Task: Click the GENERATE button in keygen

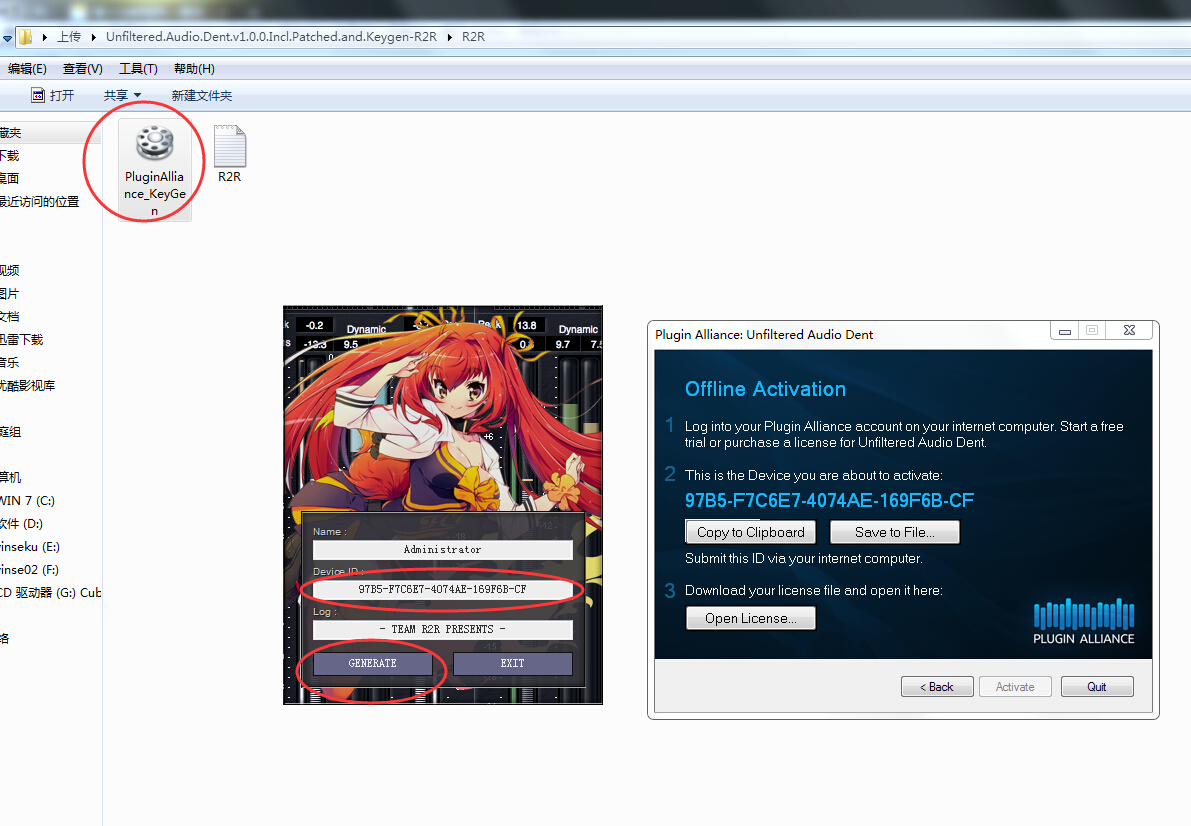Action: [373, 663]
